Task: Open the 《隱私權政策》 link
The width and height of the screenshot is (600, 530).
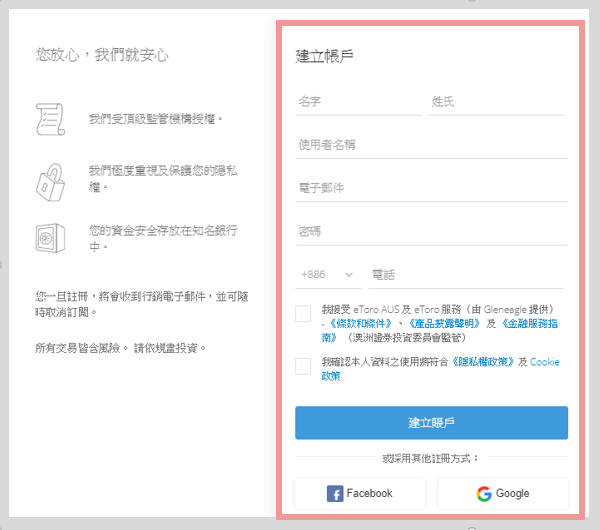Action: pyautogui.click(x=483, y=362)
